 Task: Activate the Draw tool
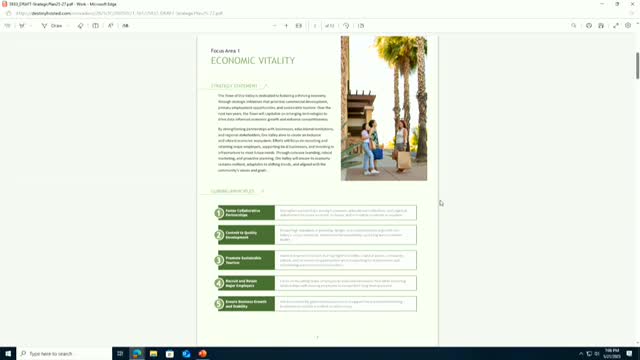(52, 26)
